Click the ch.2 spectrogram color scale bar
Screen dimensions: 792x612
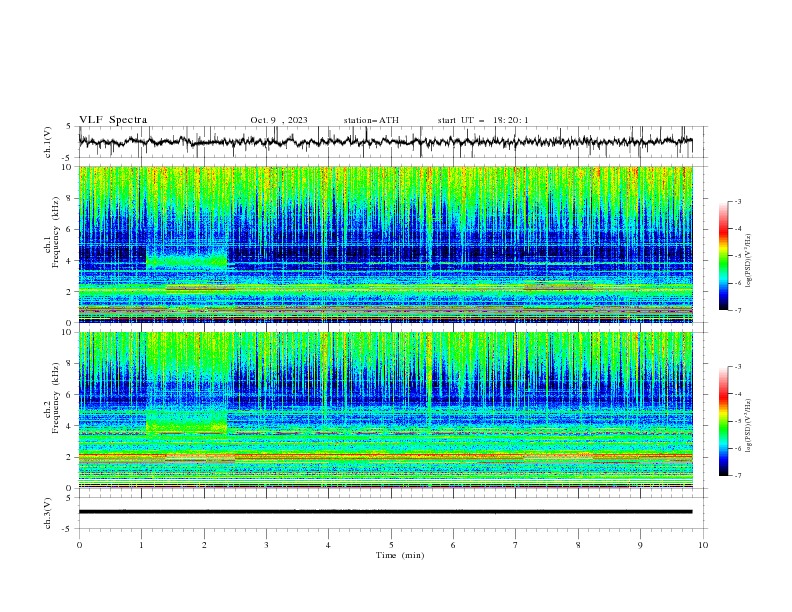coord(724,421)
